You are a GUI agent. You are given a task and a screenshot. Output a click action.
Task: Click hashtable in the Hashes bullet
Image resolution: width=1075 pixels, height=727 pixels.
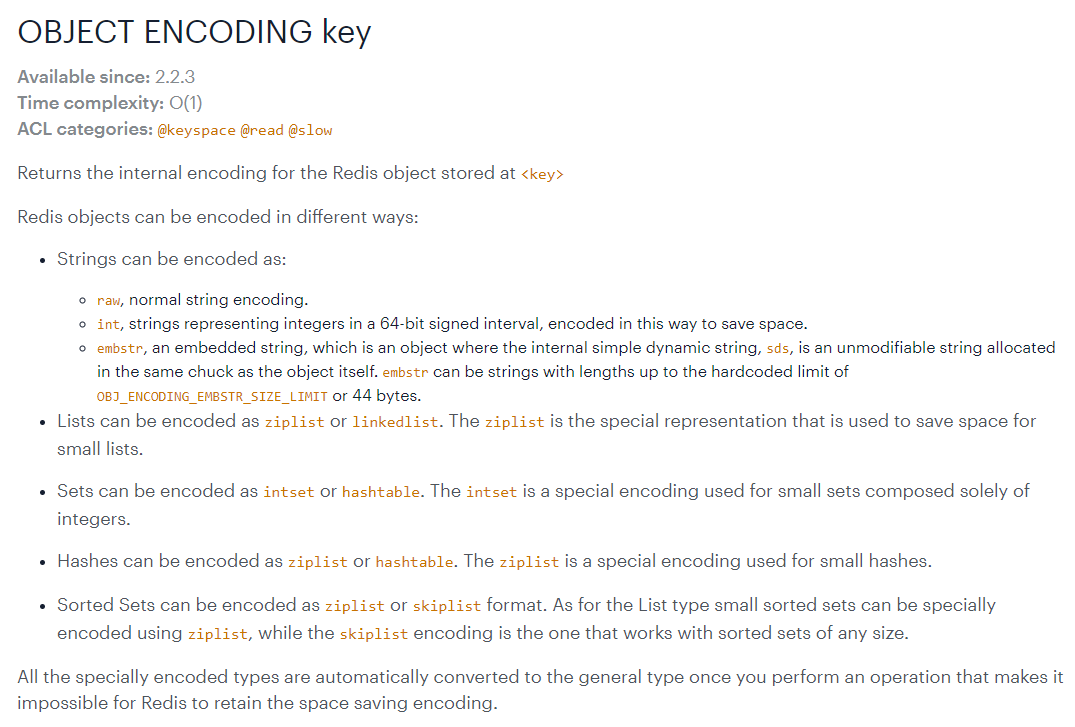click(x=415, y=562)
